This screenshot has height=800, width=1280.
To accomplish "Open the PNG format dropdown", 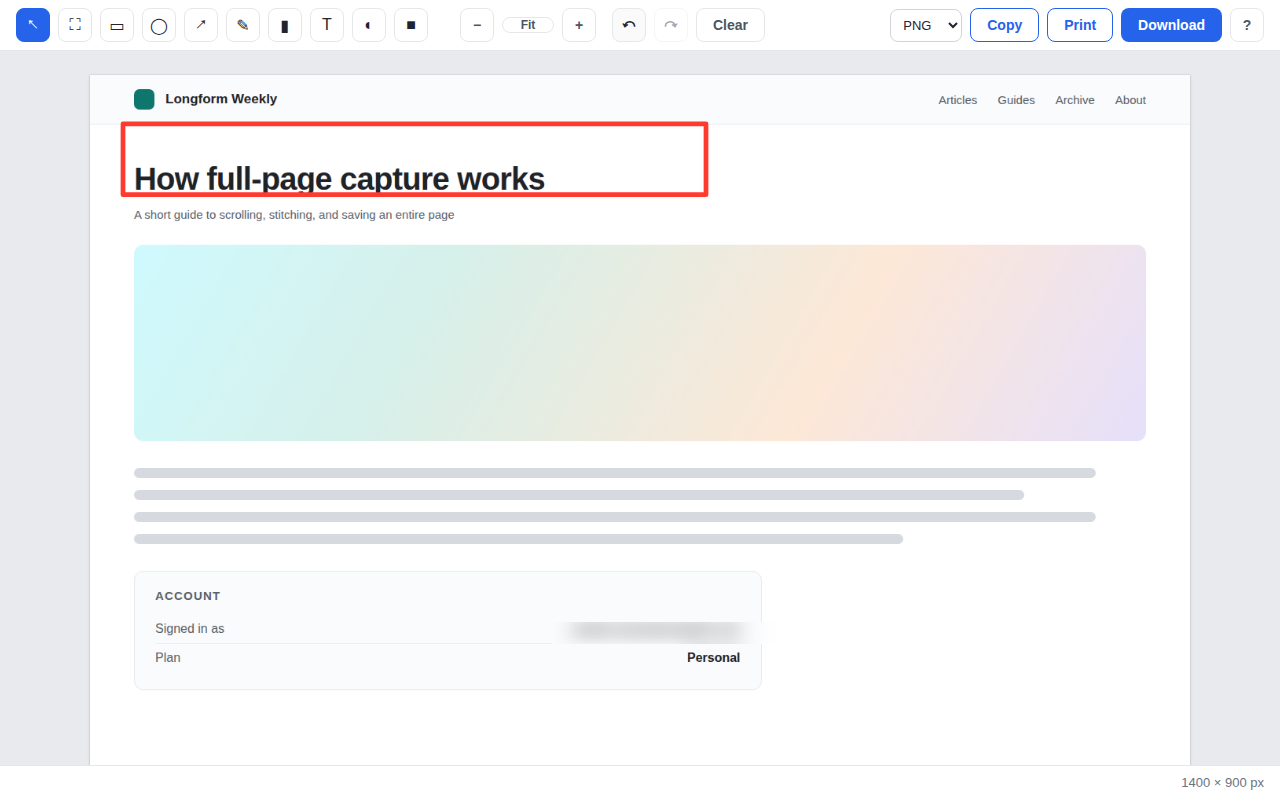I will pos(926,25).
